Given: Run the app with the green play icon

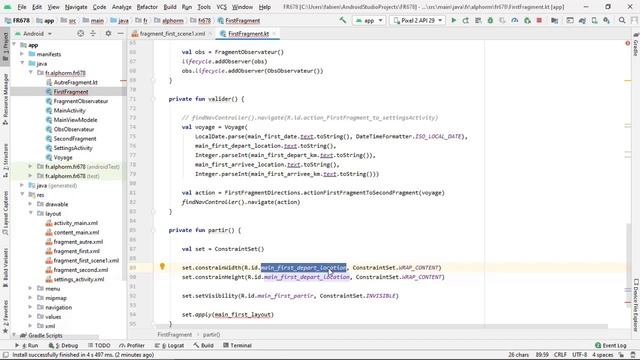Looking at the screenshot, I should (x=453, y=20).
